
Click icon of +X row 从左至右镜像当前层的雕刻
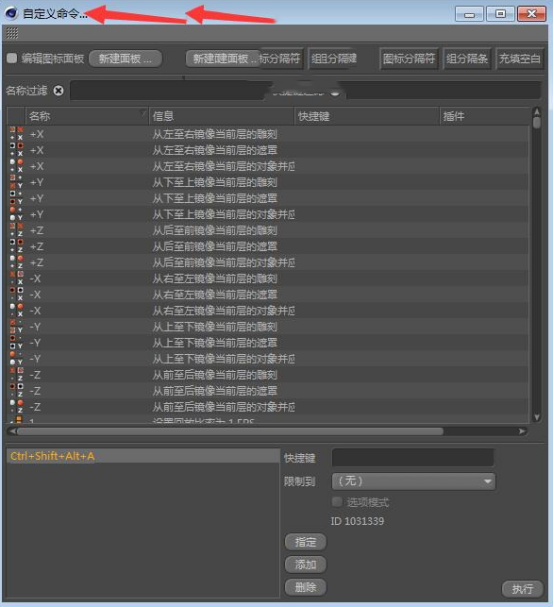click(x=16, y=134)
